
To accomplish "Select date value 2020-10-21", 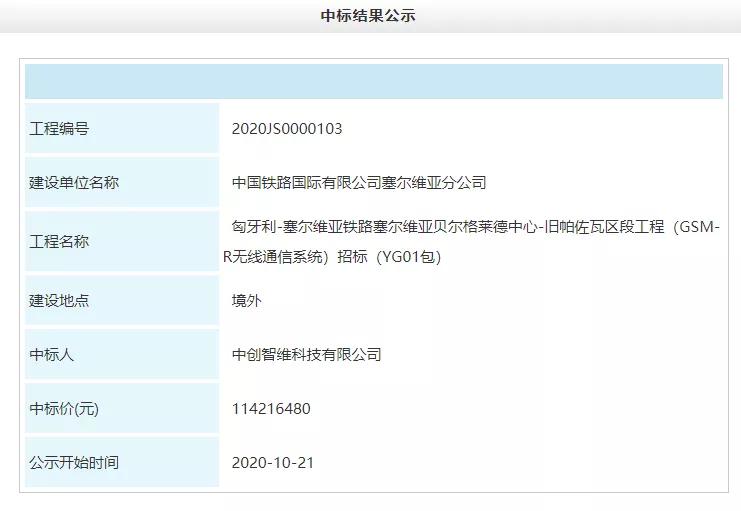I will (x=273, y=462).
